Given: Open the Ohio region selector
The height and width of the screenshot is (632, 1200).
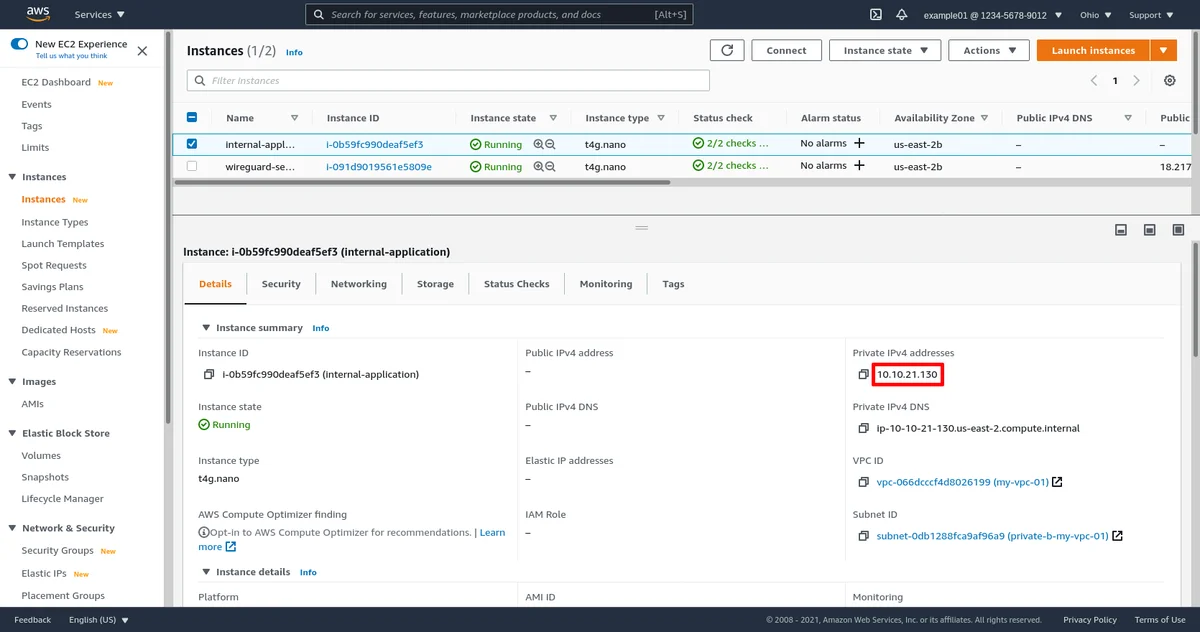Looking at the screenshot, I should (1094, 15).
